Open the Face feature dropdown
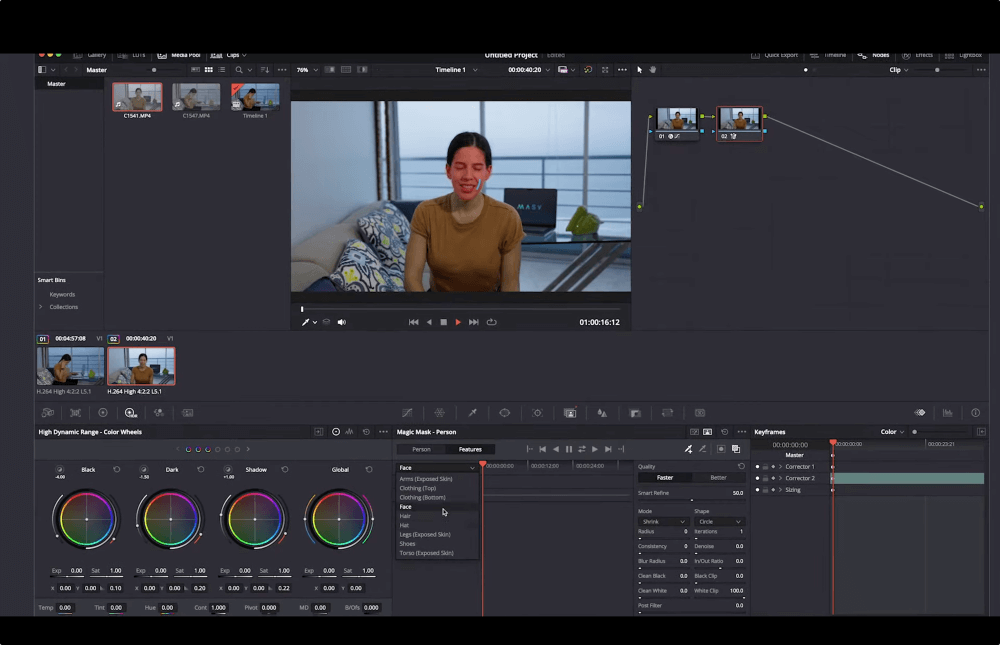 437,468
